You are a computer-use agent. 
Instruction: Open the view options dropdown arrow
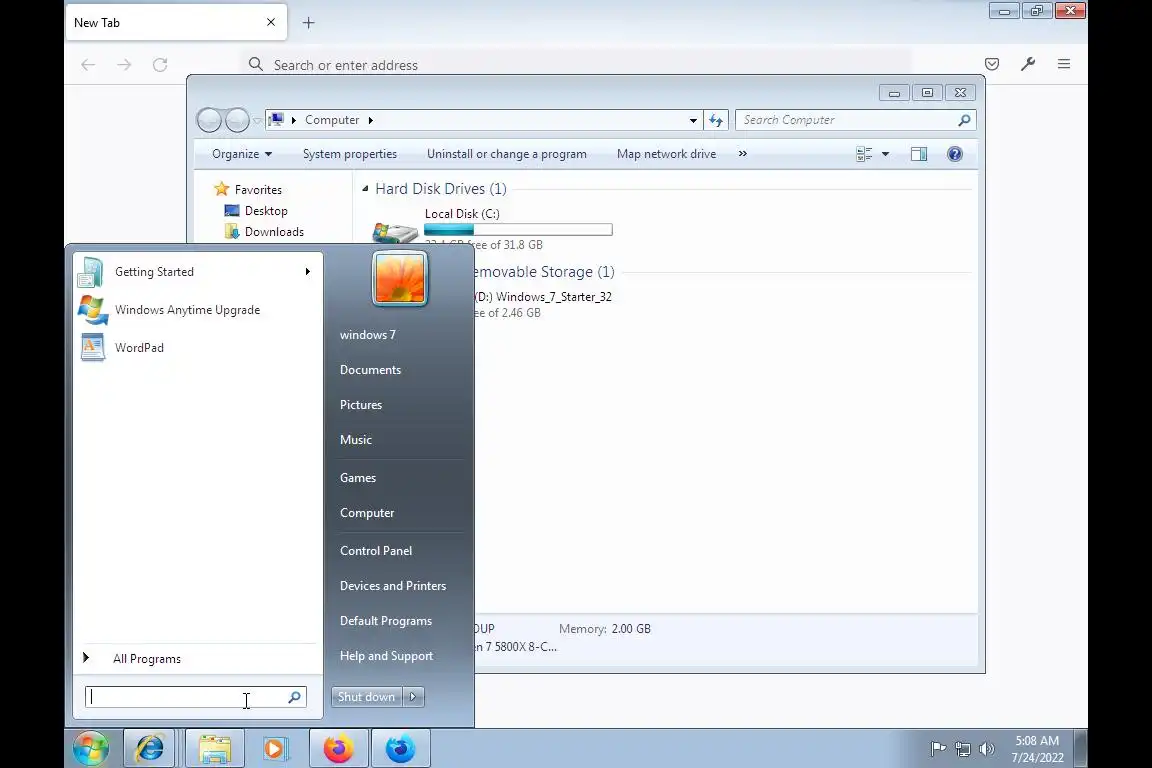[885, 154]
